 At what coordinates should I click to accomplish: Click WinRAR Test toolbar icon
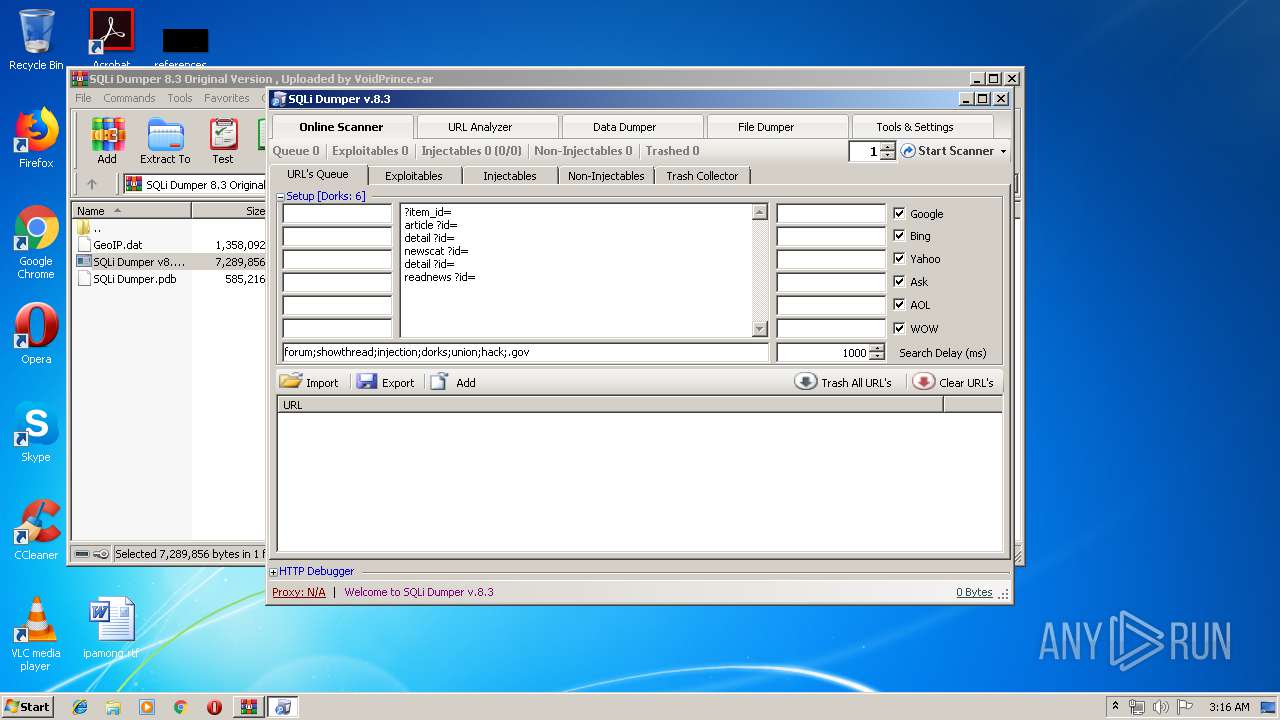(223, 141)
